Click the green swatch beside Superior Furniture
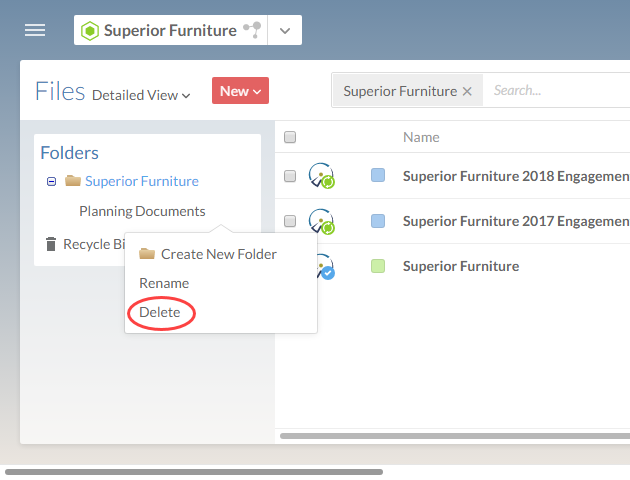 coord(378,266)
